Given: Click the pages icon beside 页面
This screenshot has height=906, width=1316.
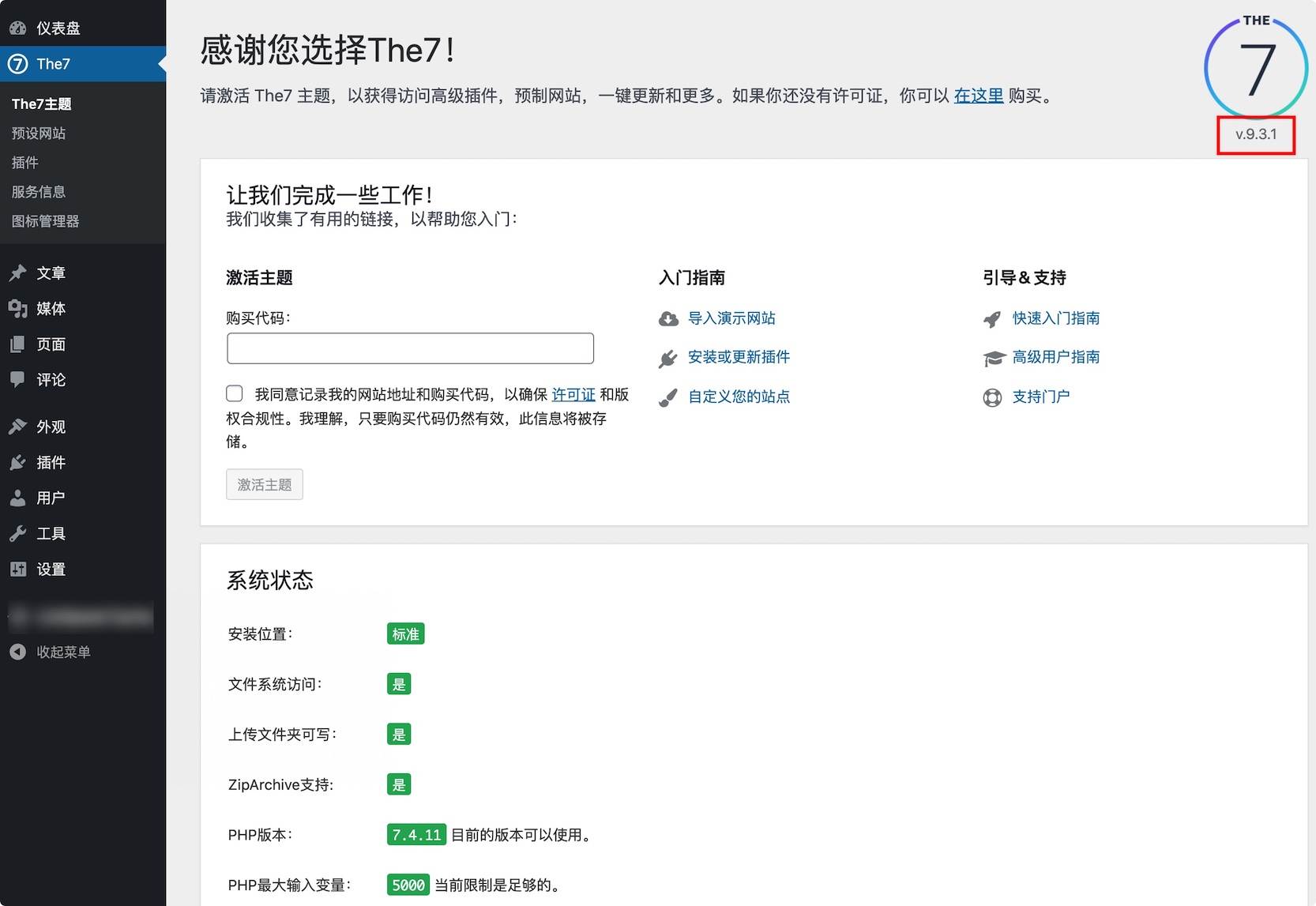Looking at the screenshot, I should (x=17, y=344).
